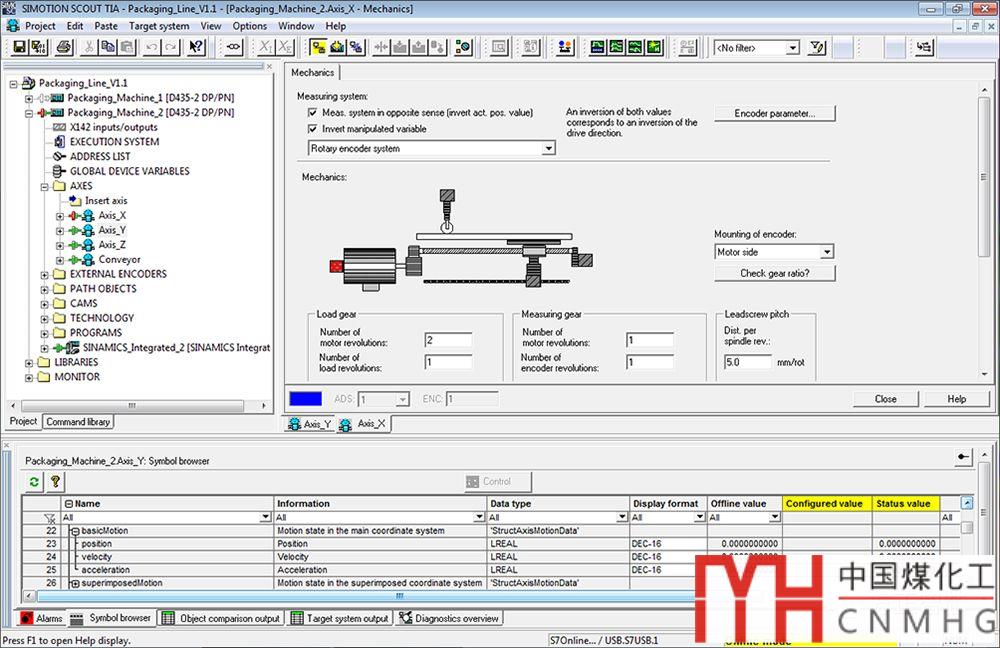Click the Encoder parameter... button
Viewport: 1000px width, 648px height.
774,114
